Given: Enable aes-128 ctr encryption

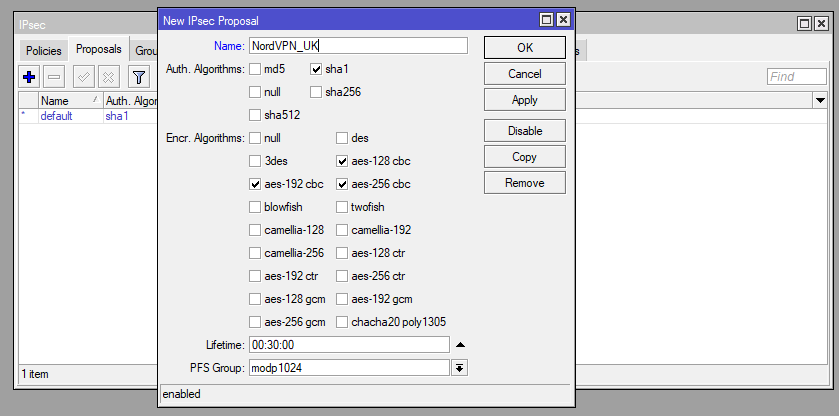Looking at the screenshot, I should [342, 253].
